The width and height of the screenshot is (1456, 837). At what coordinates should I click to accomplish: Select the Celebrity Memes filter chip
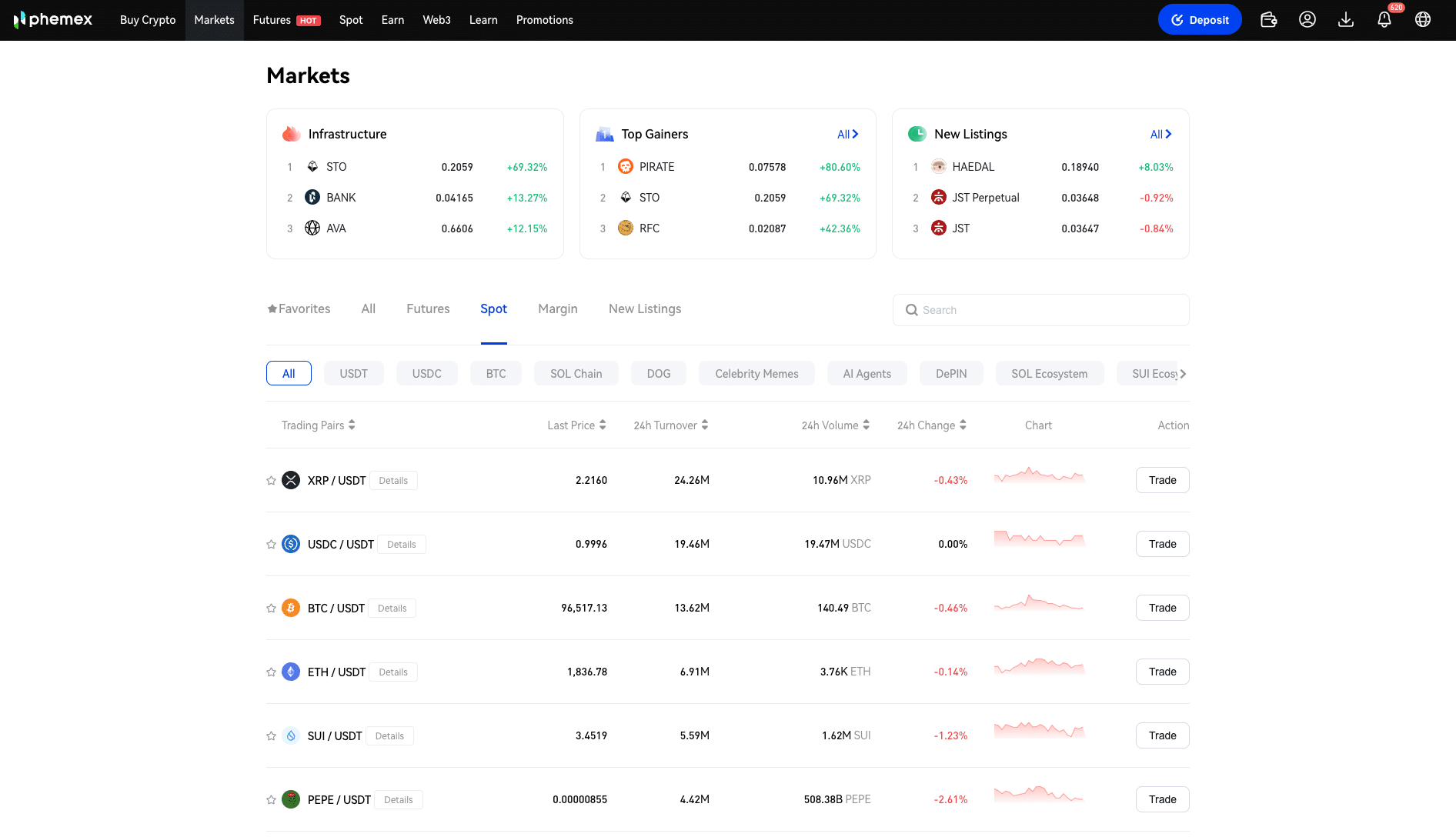click(x=756, y=373)
